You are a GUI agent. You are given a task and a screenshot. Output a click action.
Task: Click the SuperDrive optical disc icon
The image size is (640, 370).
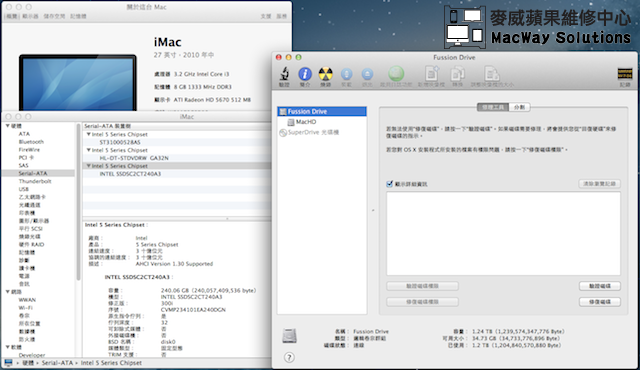click(283, 133)
